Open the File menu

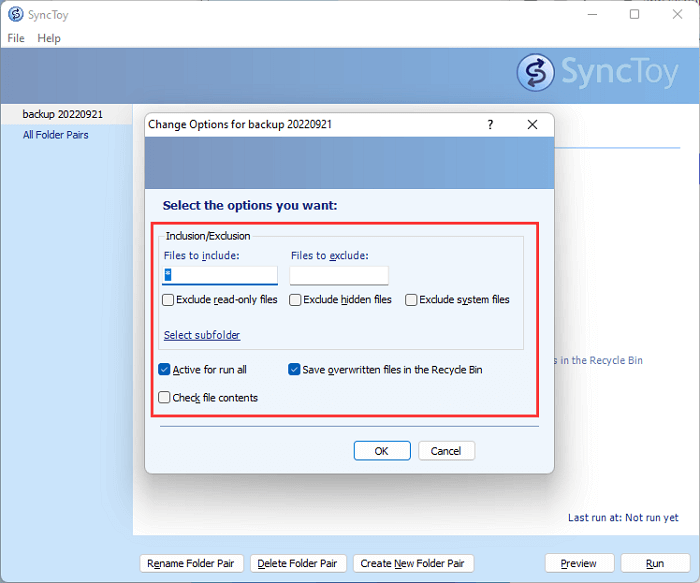16,38
